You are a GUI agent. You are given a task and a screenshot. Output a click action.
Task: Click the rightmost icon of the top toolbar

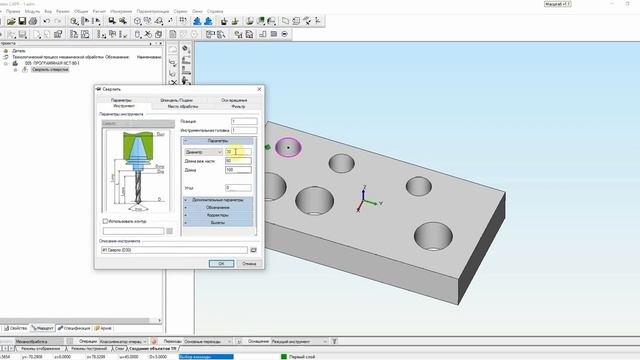coord(318,21)
